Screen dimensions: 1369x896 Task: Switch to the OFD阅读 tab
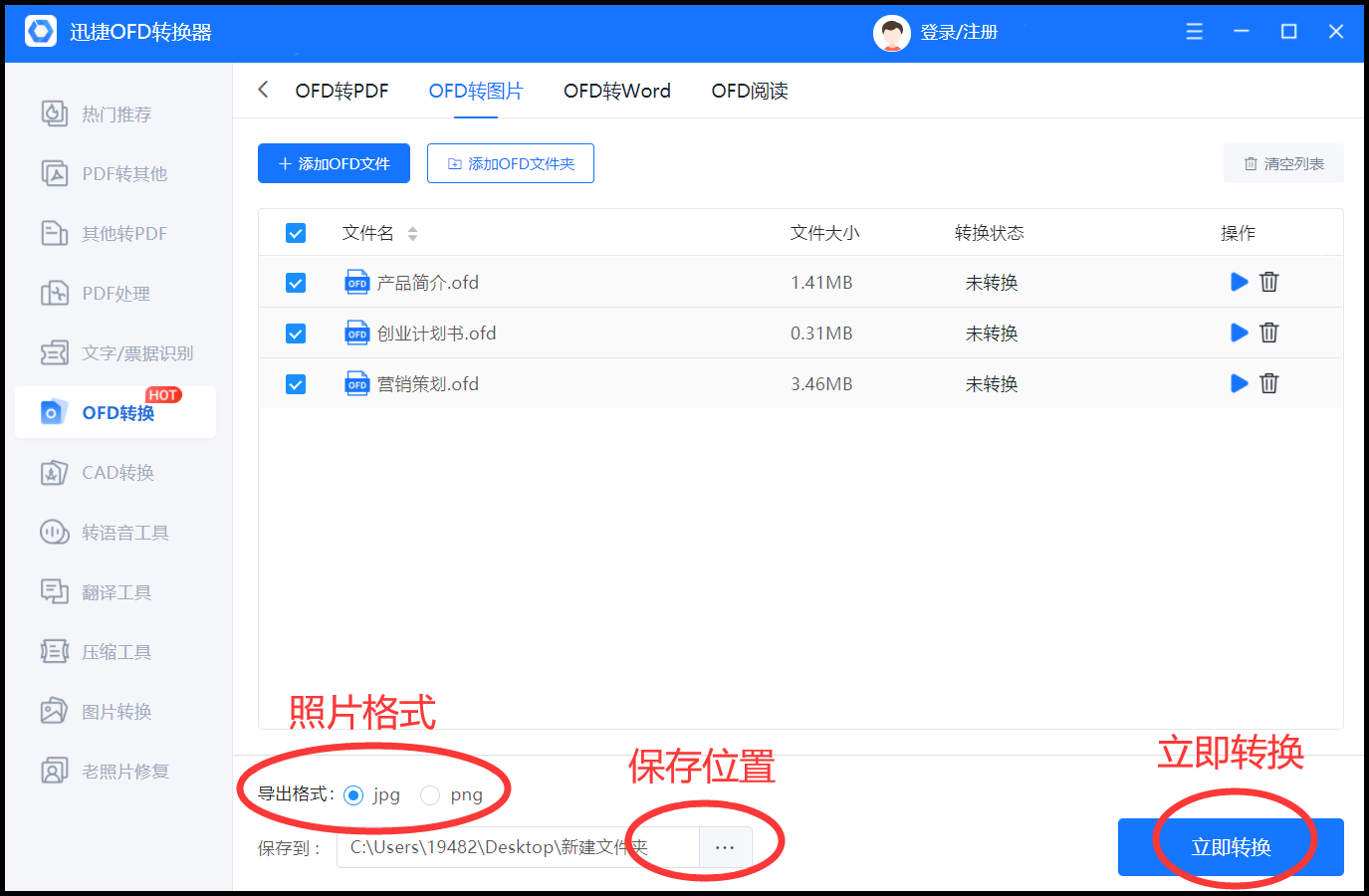750,91
